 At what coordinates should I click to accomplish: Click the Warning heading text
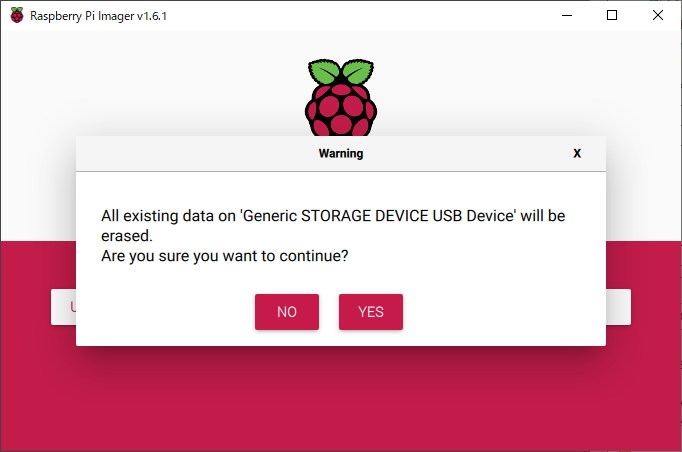(x=341, y=154)
